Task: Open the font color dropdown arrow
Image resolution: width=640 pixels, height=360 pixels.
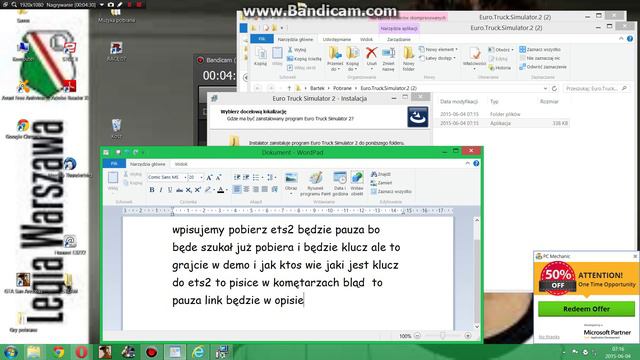Action: [x=227, y=190]
